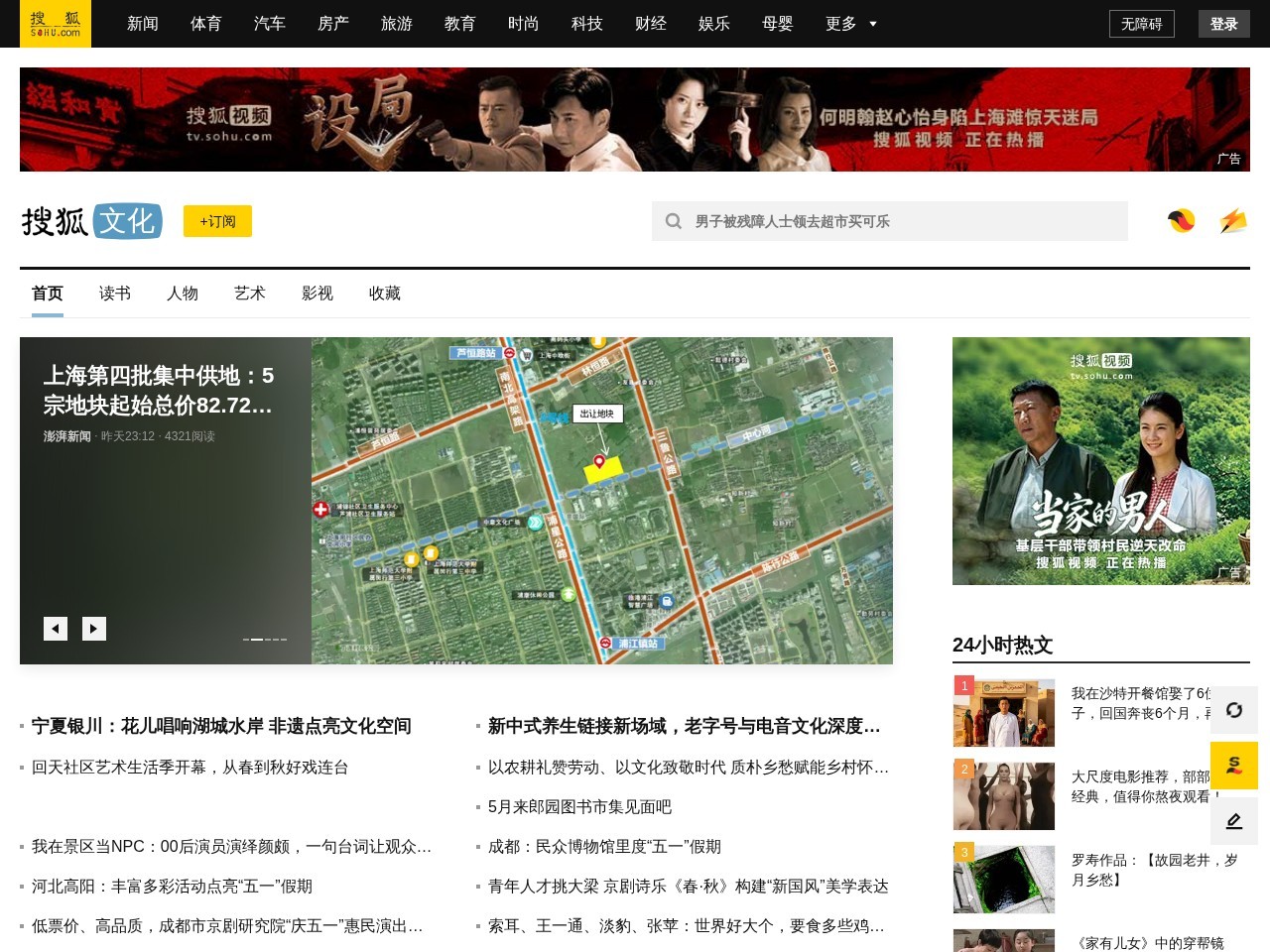This screenshot has width=1270, height=952.
Task: Open article 低票价、高品质 成都市京剧研究院
Action: click(x=227, y=926)
